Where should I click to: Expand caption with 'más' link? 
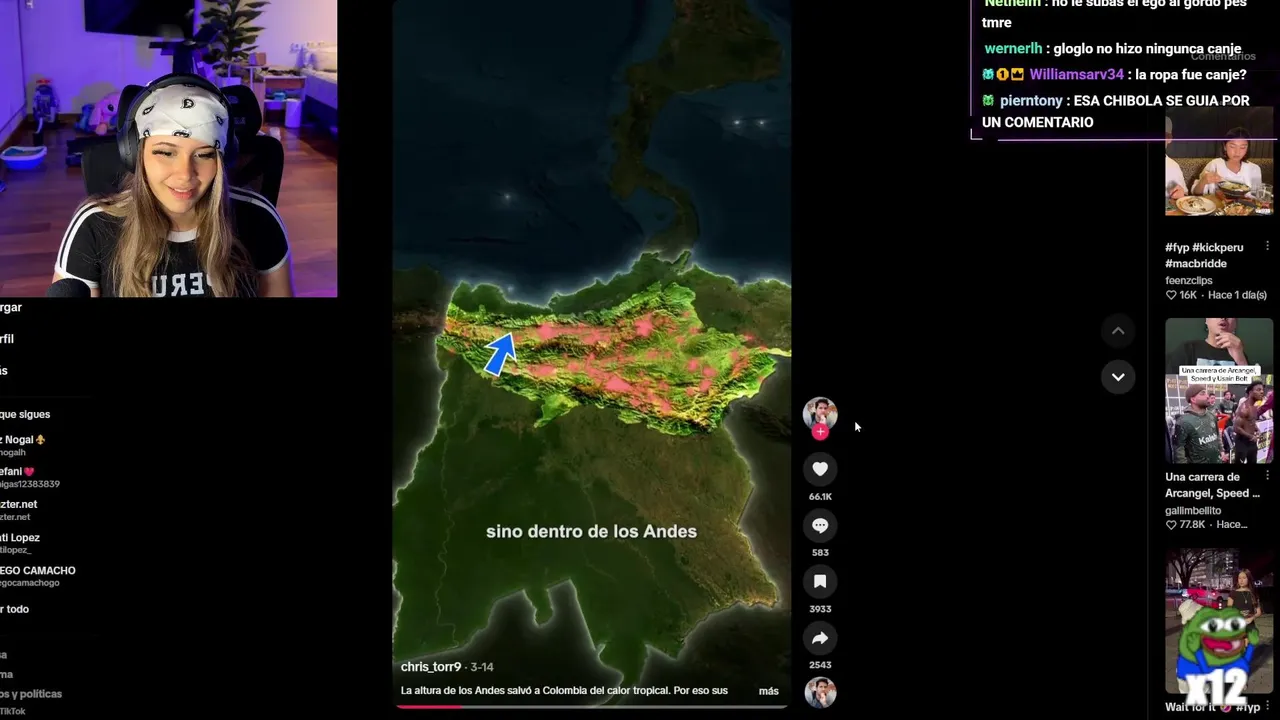pyautogui.click(x=768, y=691)
